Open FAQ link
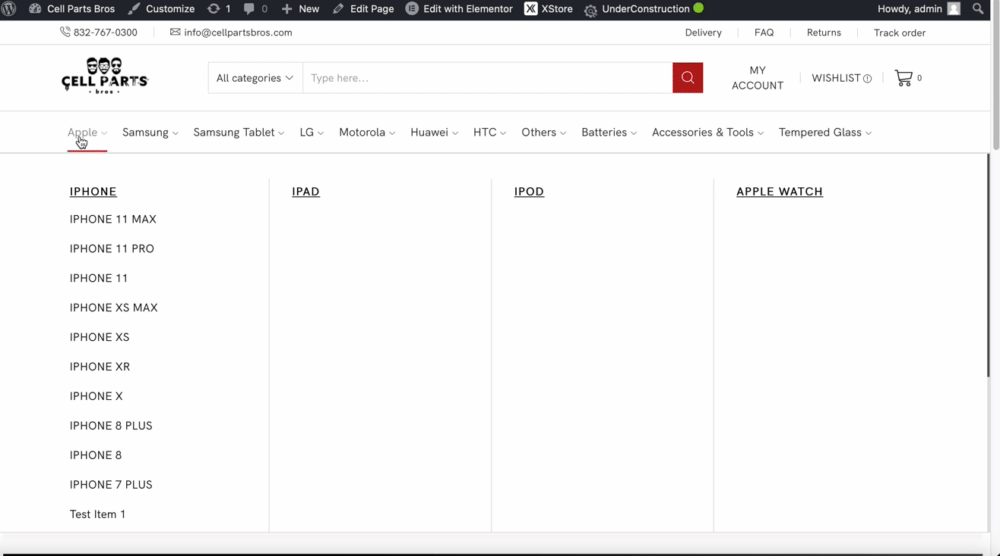 click(x=764, y=33)
